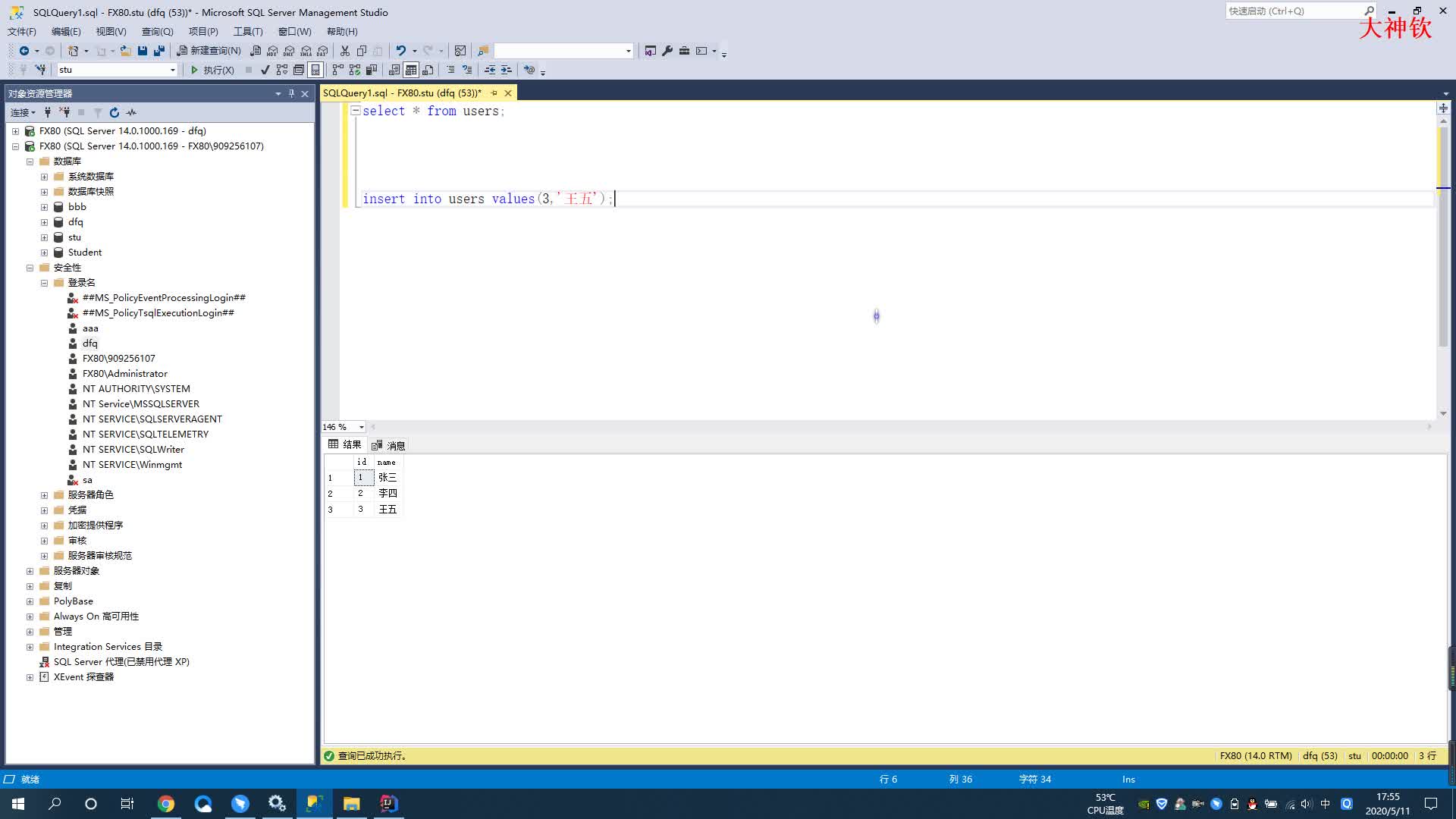Click the DAX query icon
Screen dimensions: 1456x819
pyautogui.click(x=322, y=51)
